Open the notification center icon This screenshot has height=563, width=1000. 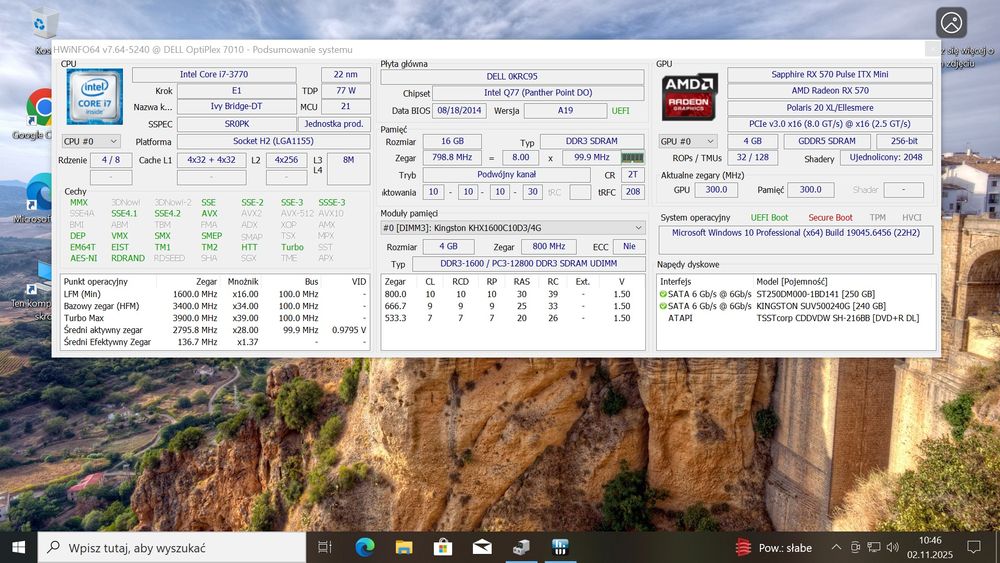974,547
